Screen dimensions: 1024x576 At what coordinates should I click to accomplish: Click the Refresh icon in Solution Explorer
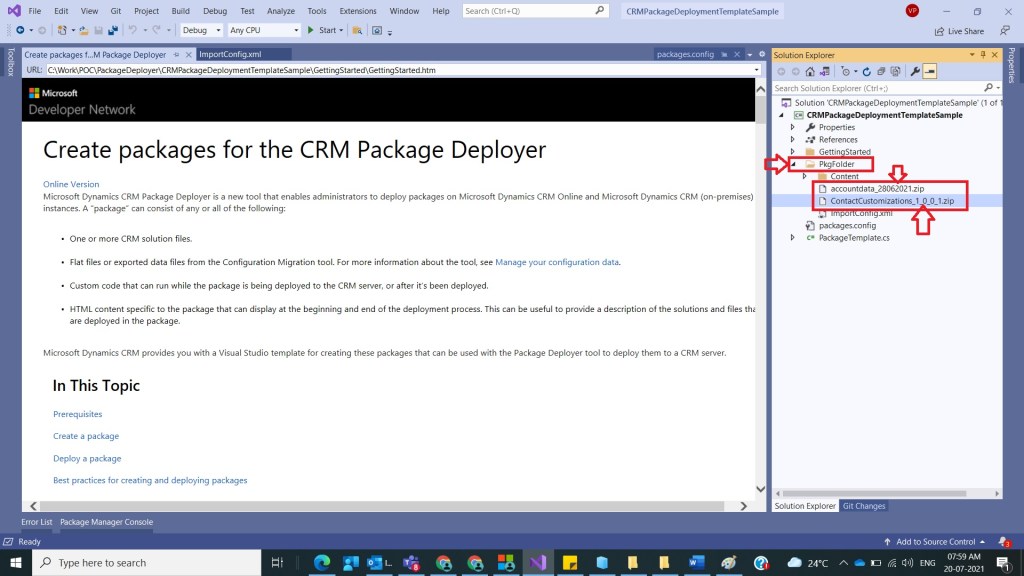tap(866, 72)
